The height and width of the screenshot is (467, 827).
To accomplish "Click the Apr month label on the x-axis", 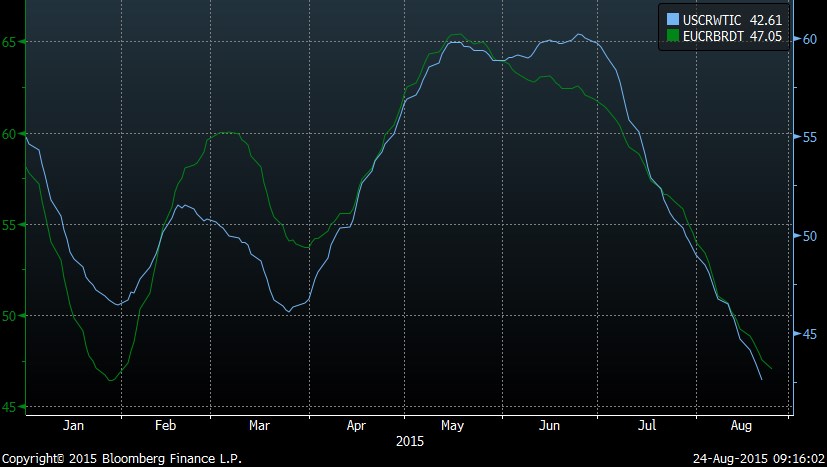I will [356, 426].
